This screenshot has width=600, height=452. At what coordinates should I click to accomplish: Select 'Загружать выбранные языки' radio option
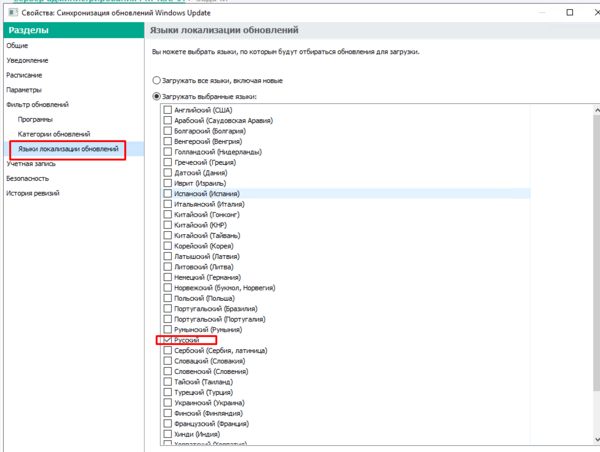(x=157, y=96)
